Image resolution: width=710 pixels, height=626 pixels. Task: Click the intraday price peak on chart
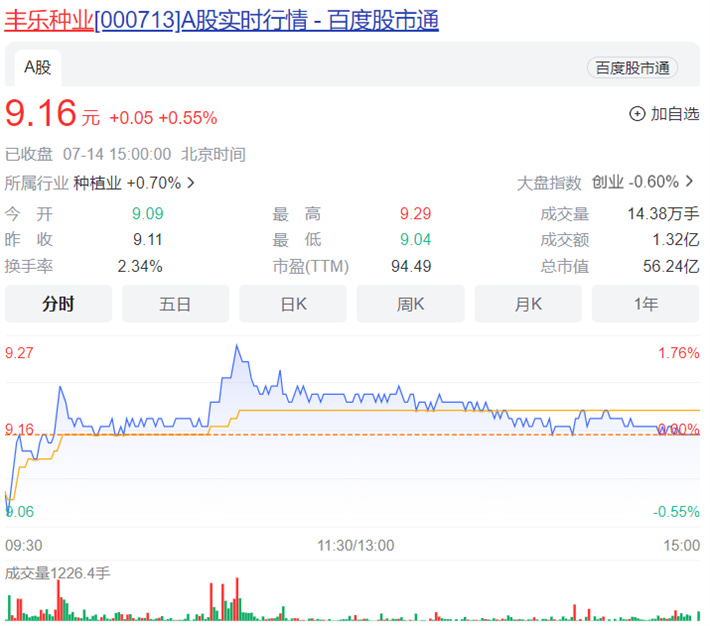coord(237,346)
